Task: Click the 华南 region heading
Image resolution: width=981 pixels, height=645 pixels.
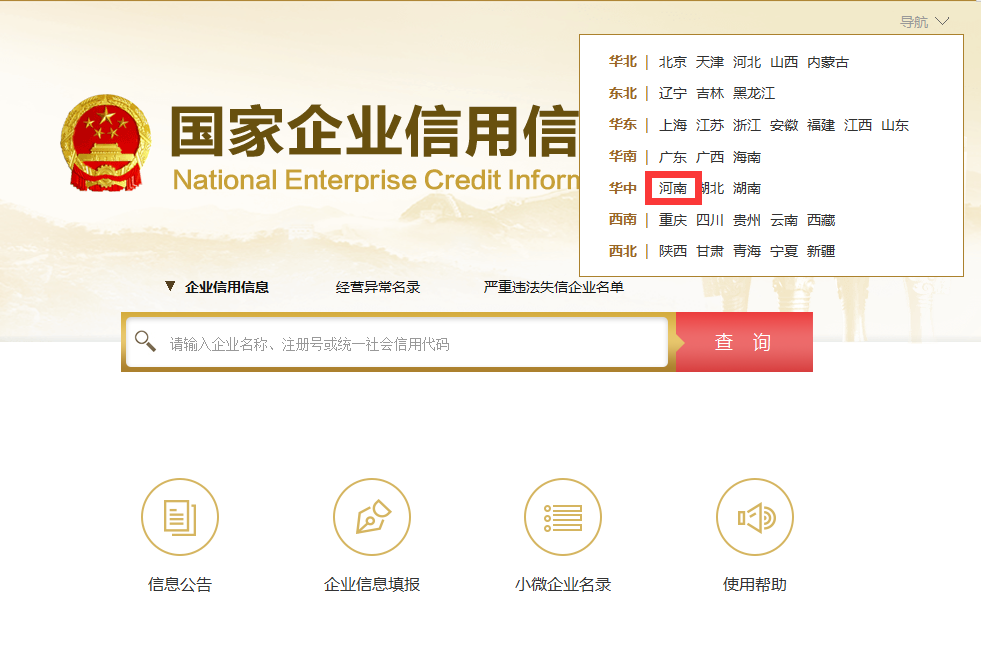Action: click(x=623, y=156)
